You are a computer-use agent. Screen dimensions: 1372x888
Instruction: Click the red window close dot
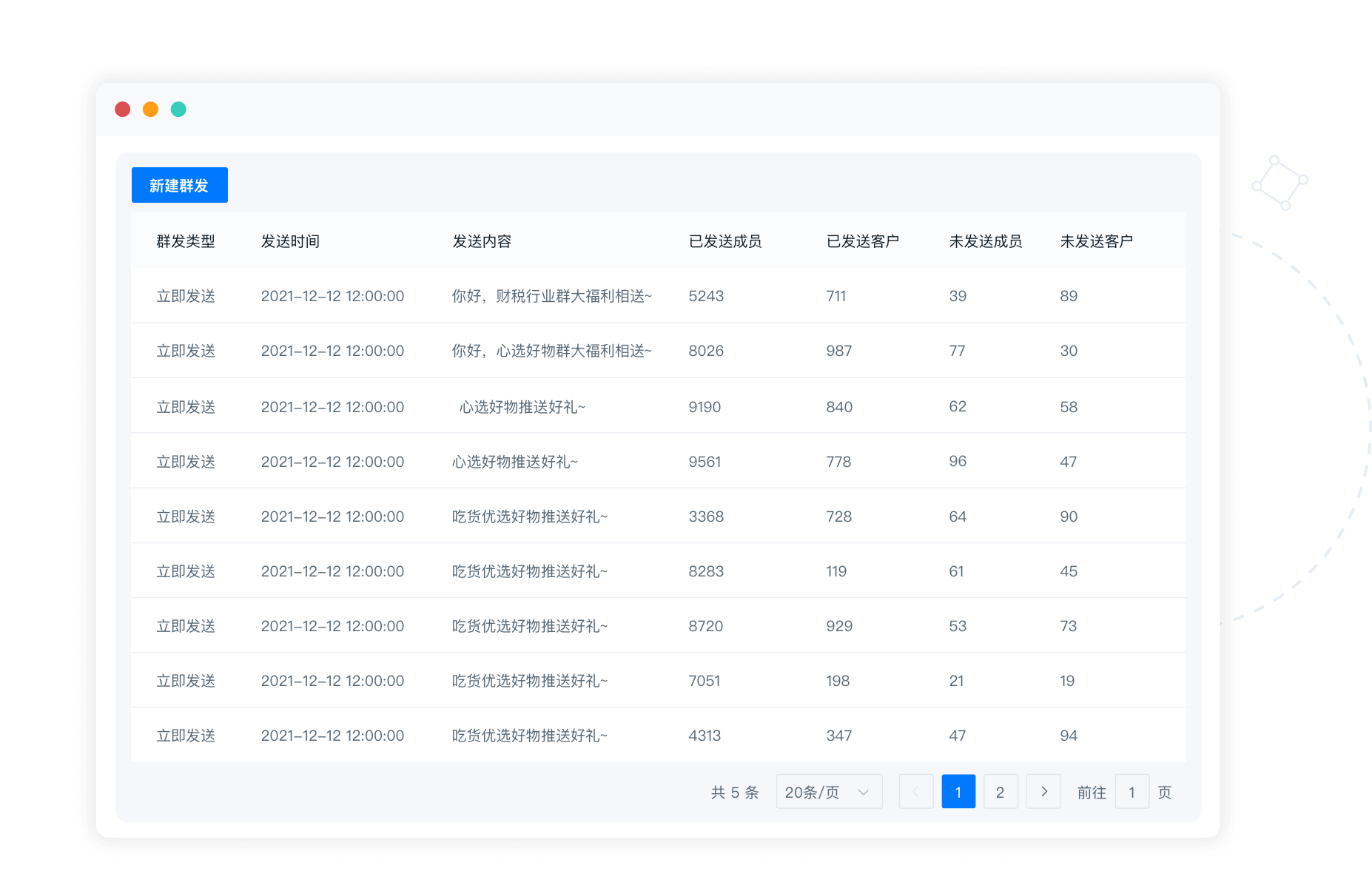tap(123, 110)
